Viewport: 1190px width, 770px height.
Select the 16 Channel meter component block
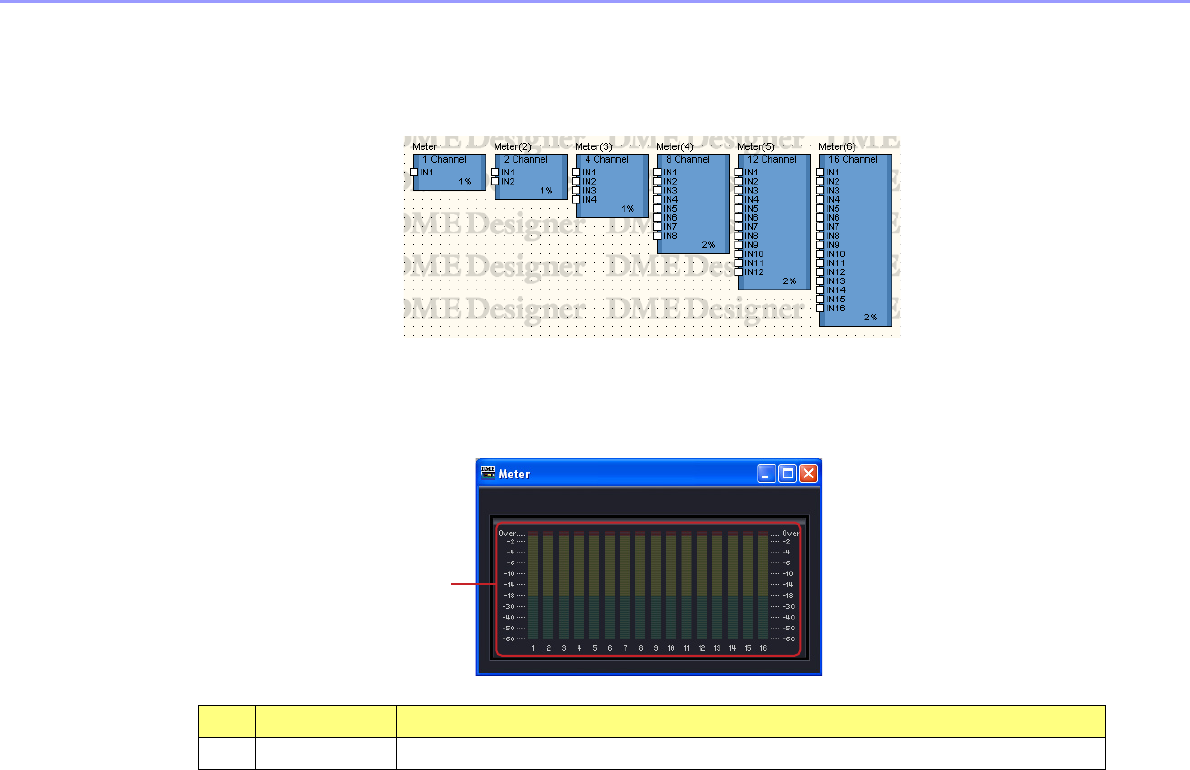856,240
